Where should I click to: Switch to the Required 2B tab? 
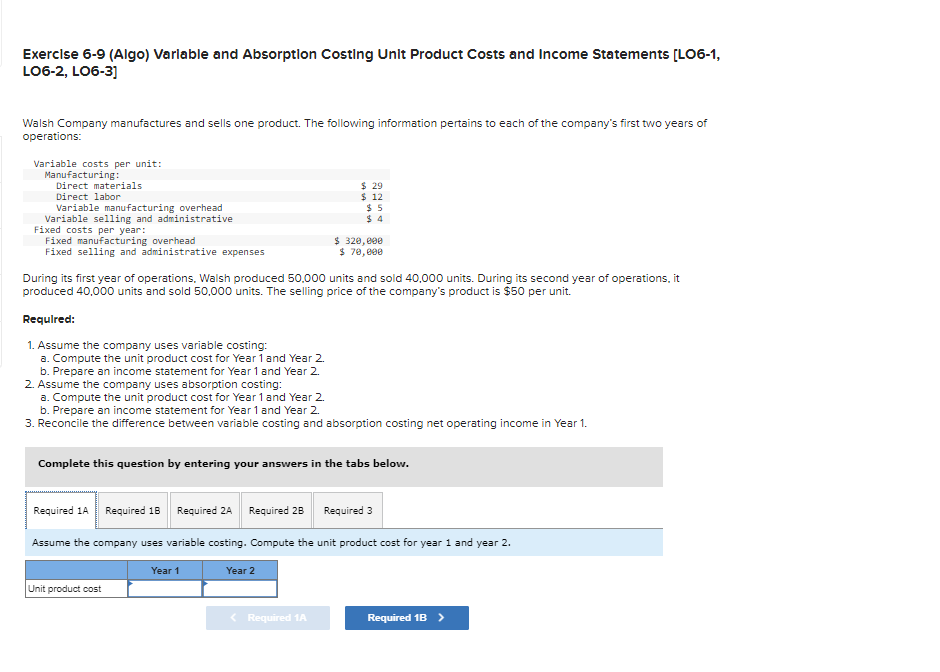[276, 510]
